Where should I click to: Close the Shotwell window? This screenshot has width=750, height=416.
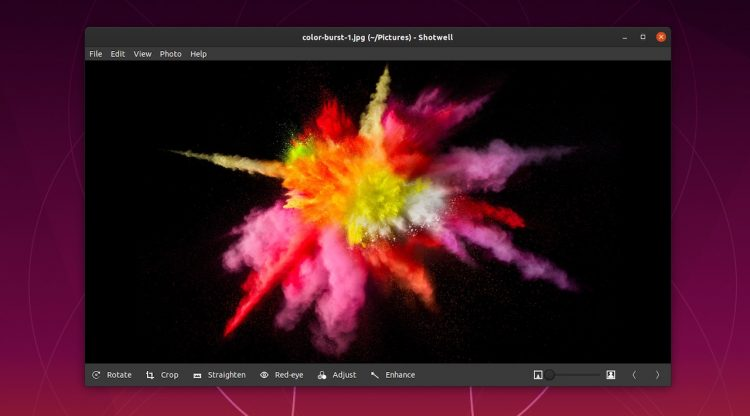tap(661, 37)
